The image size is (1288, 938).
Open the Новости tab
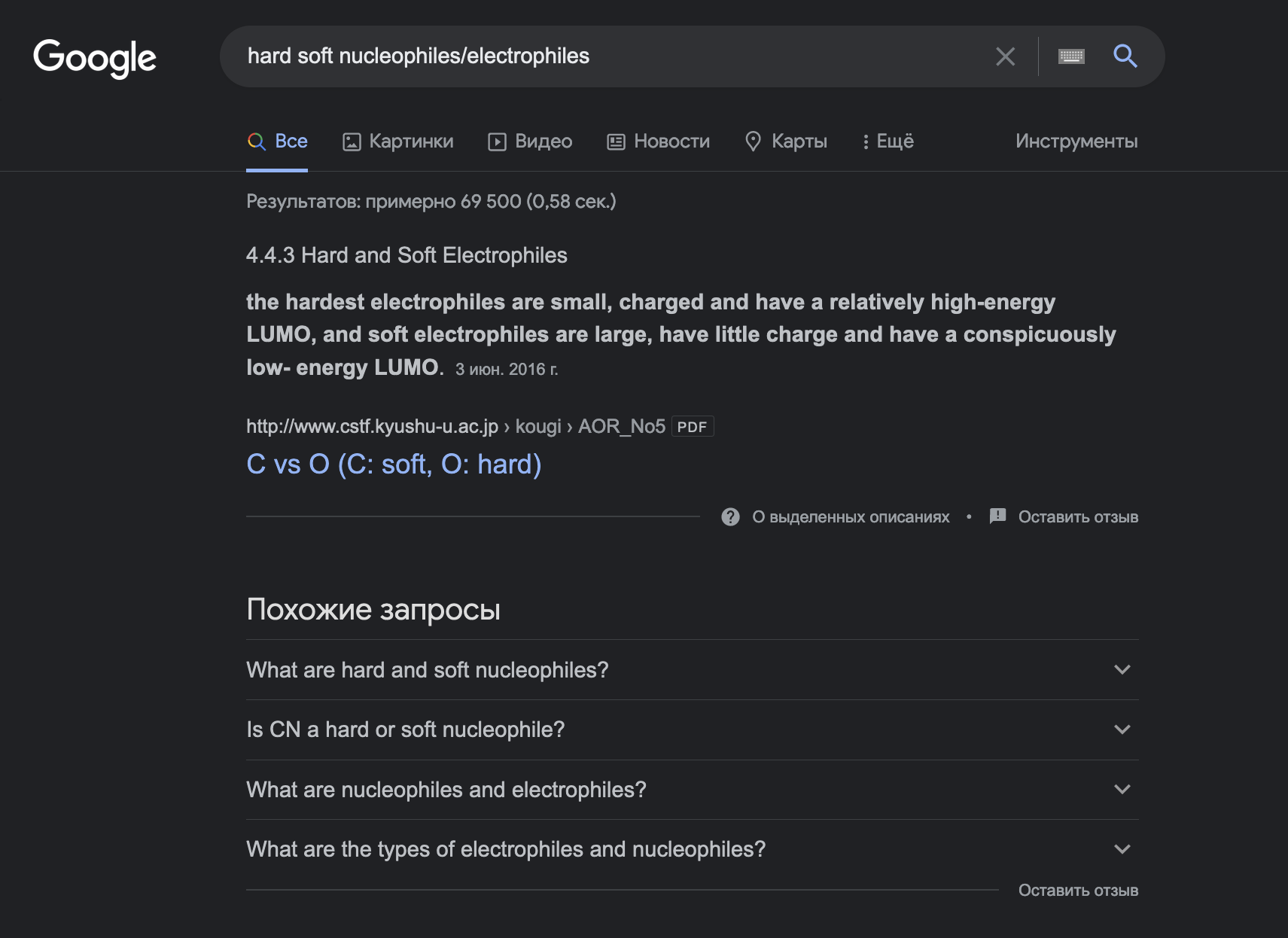(659, 142)
